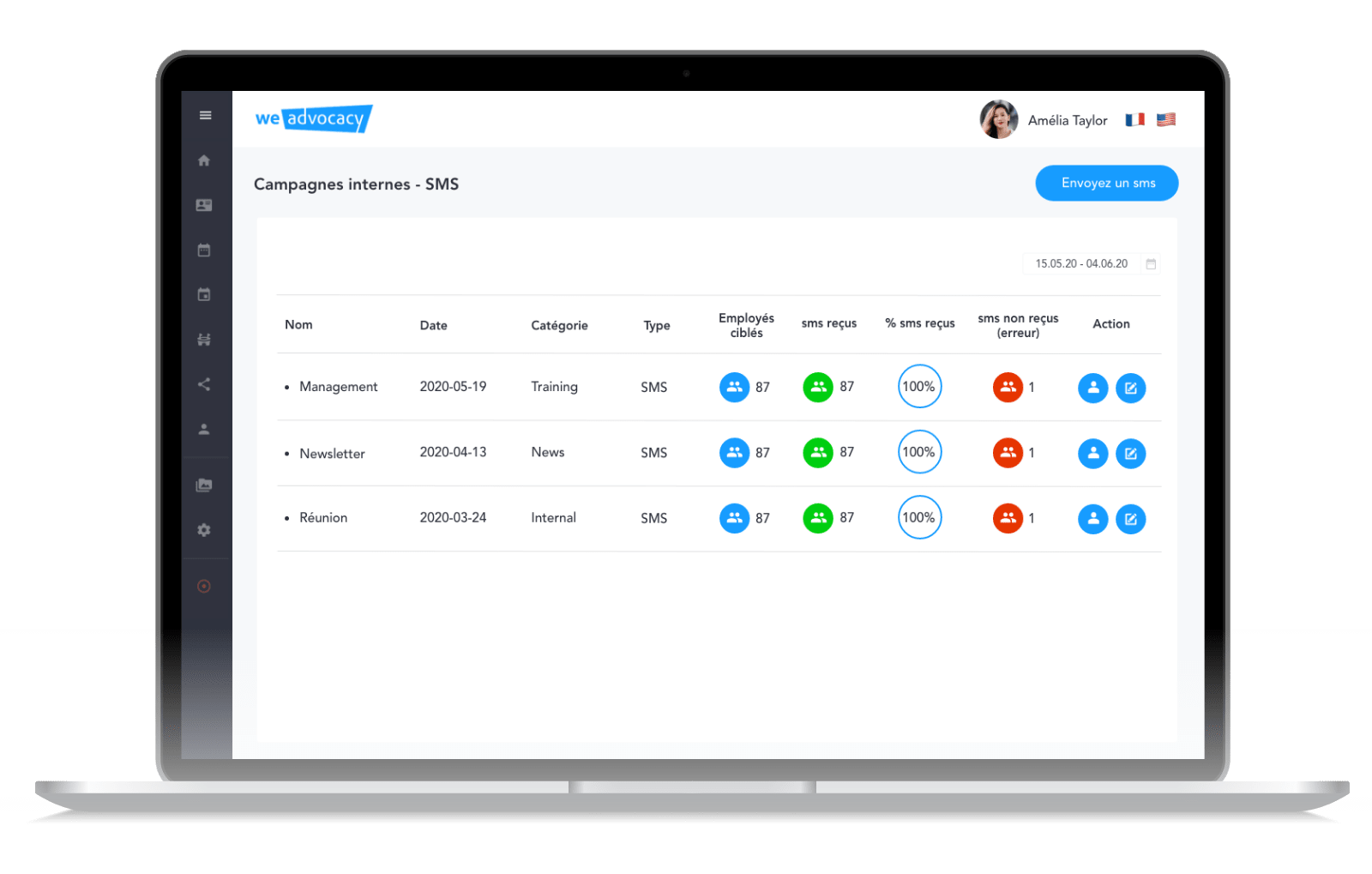Open the user profile sidebar icon
The width and height of the screenshot is (1372, 874).
(204, 429)
